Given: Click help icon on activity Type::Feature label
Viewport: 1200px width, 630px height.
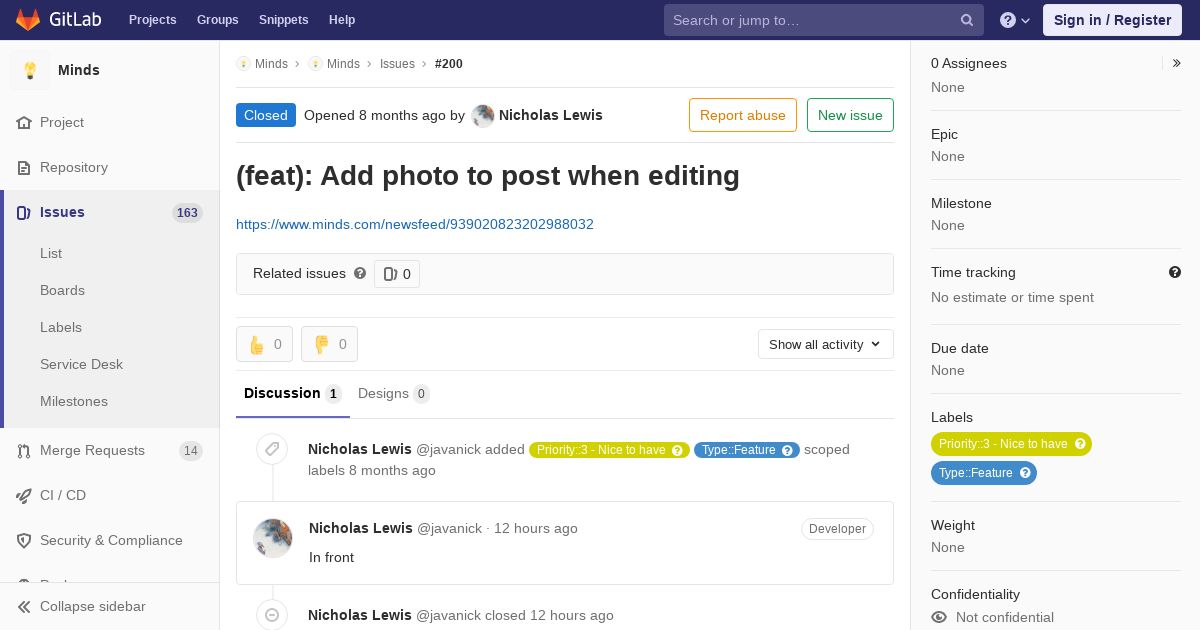Looking at the screenshot, I should click(x=788, y=450).
